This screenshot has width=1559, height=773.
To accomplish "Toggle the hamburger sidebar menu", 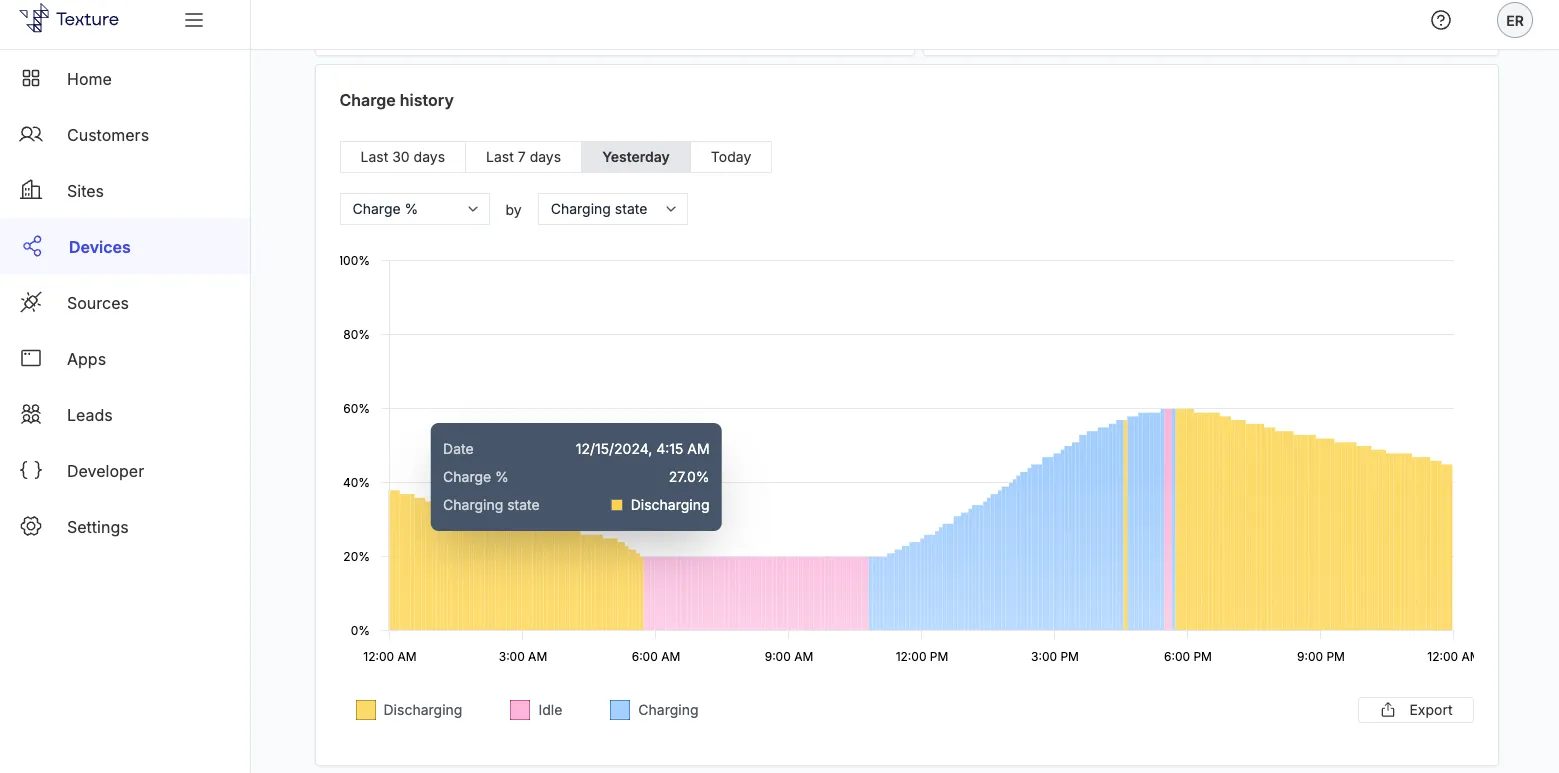I will (194, 20).
